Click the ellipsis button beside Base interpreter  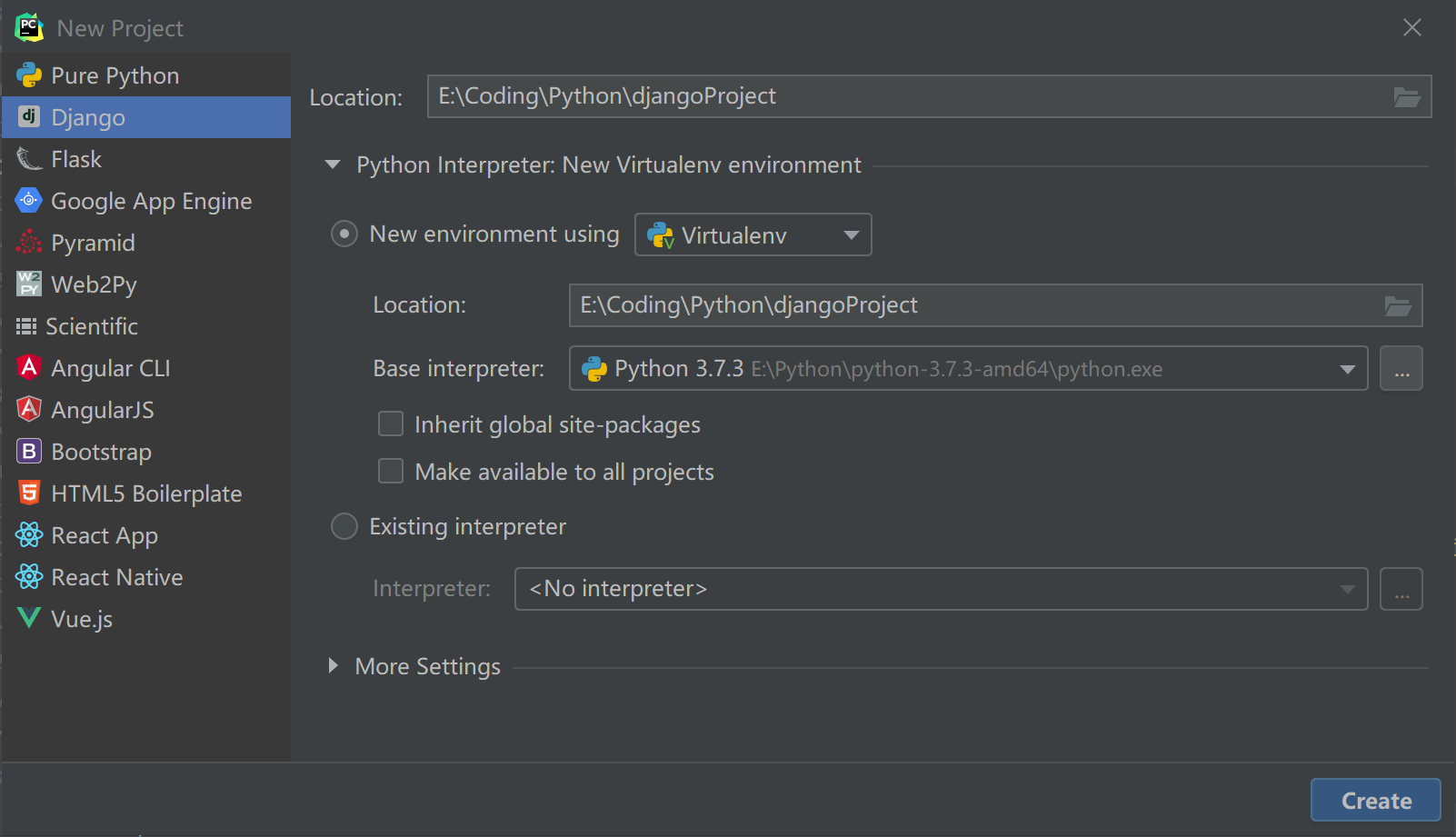pyautogui.click(x=1401, y=368)
